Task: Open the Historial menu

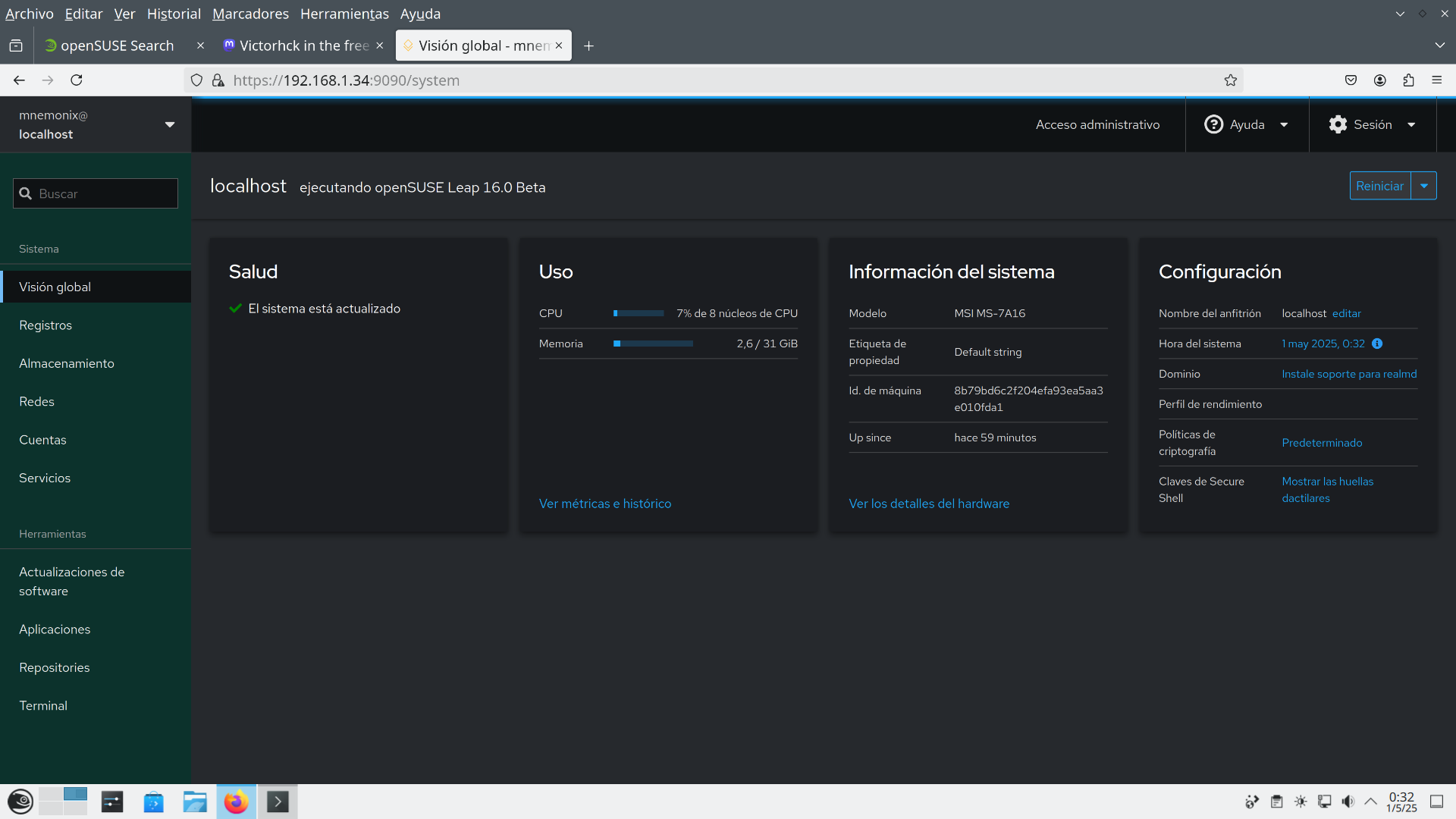Action: (174, 14)
